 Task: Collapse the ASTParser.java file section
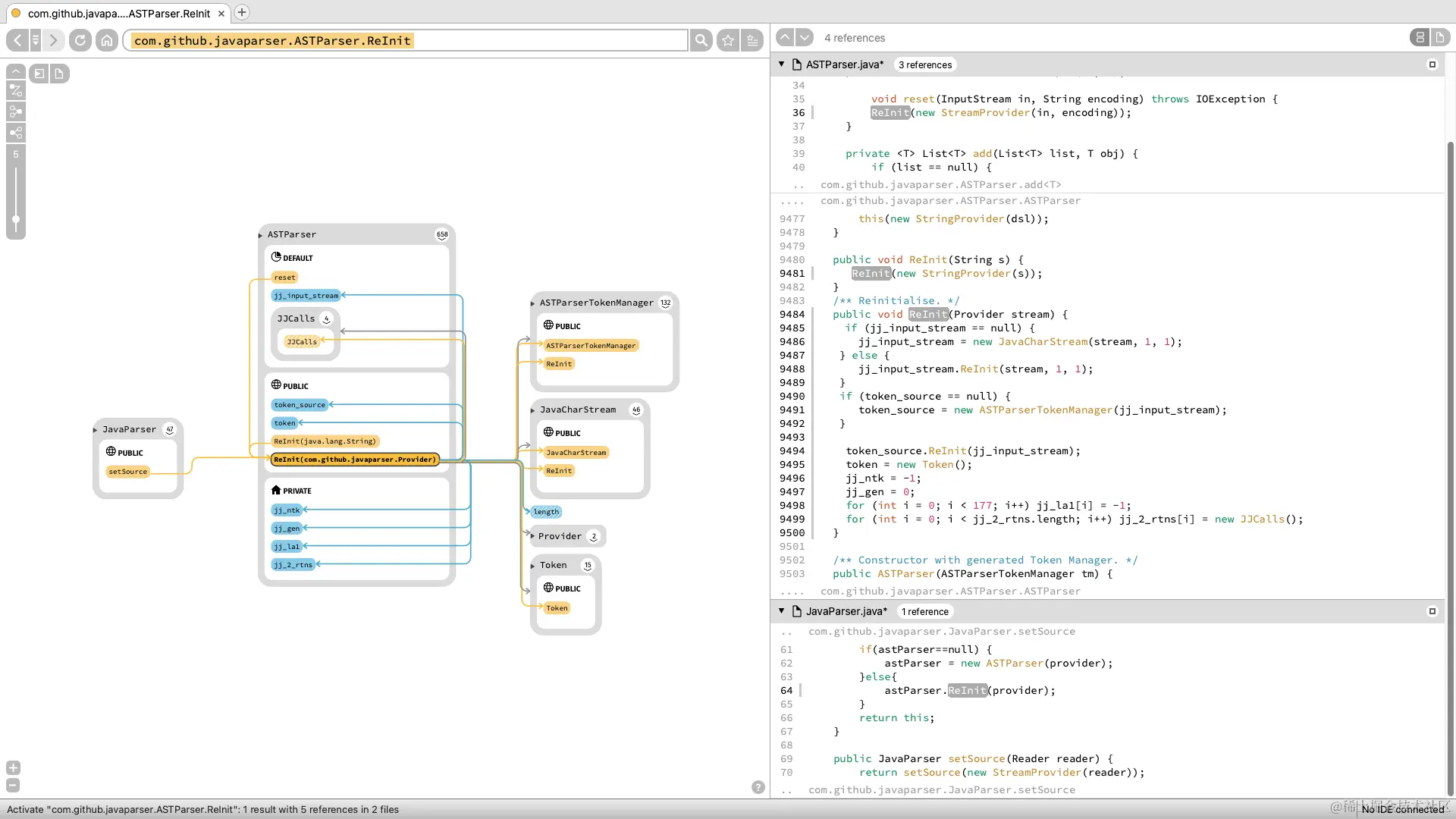pyautogui.click(x=781, y=64)
